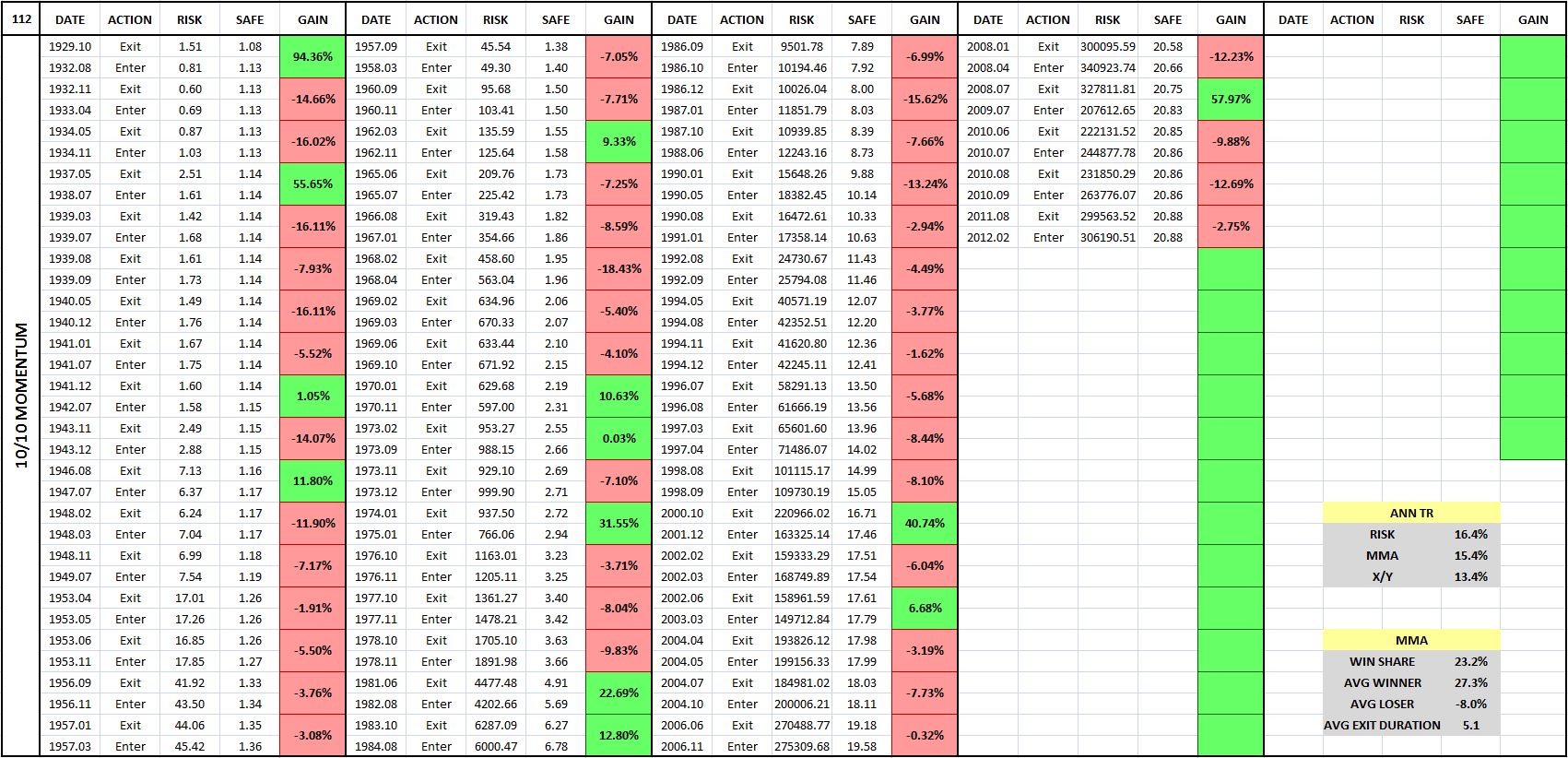Image resolution: width=1568 pixels, height=758 pixels.
Task: Select the MMA yellow header cell
Action: click(x=1411, y=641)
